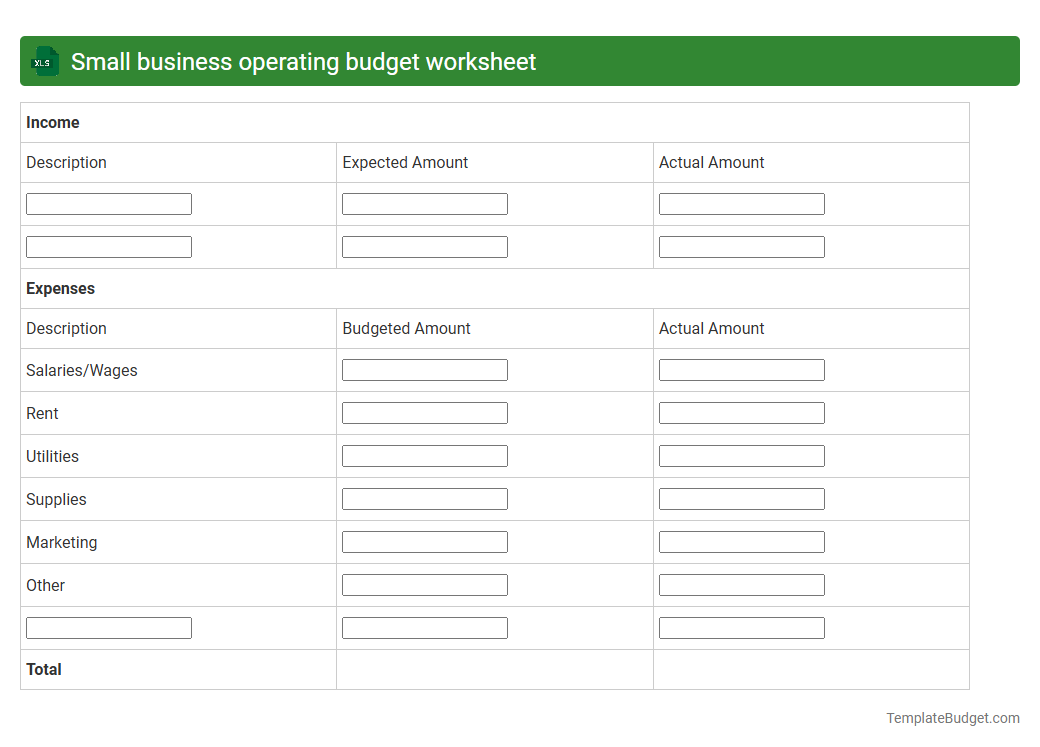
Task: Click the XLS file icon in header
Action: [x=44, y=61]
